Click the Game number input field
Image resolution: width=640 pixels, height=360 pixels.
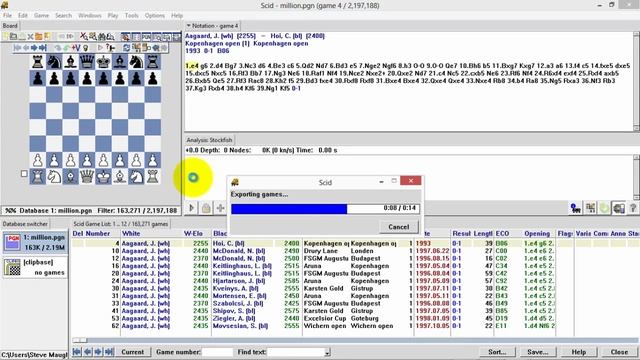click(x=217, y=352)
